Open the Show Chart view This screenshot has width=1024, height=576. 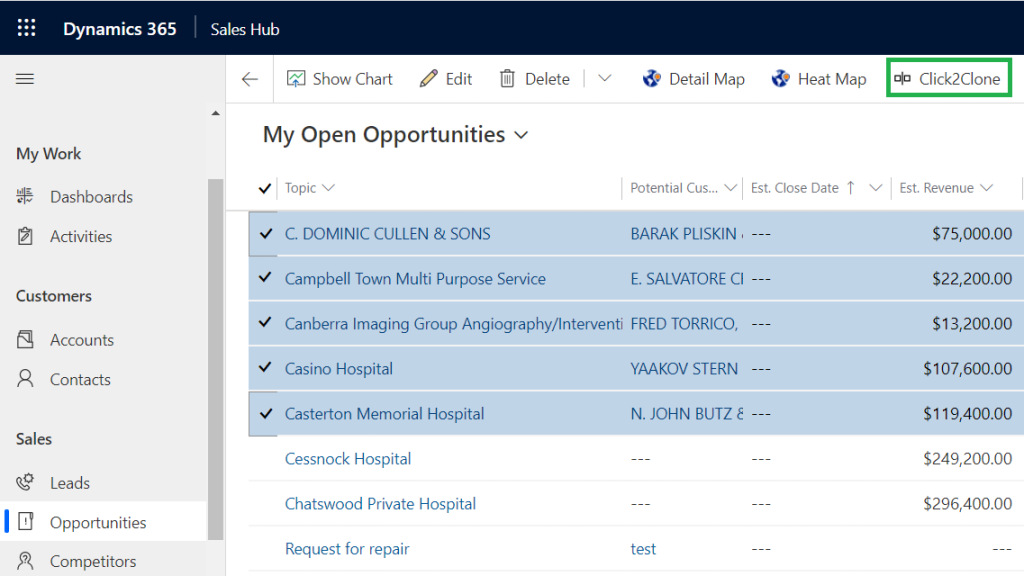click(339, 78)
